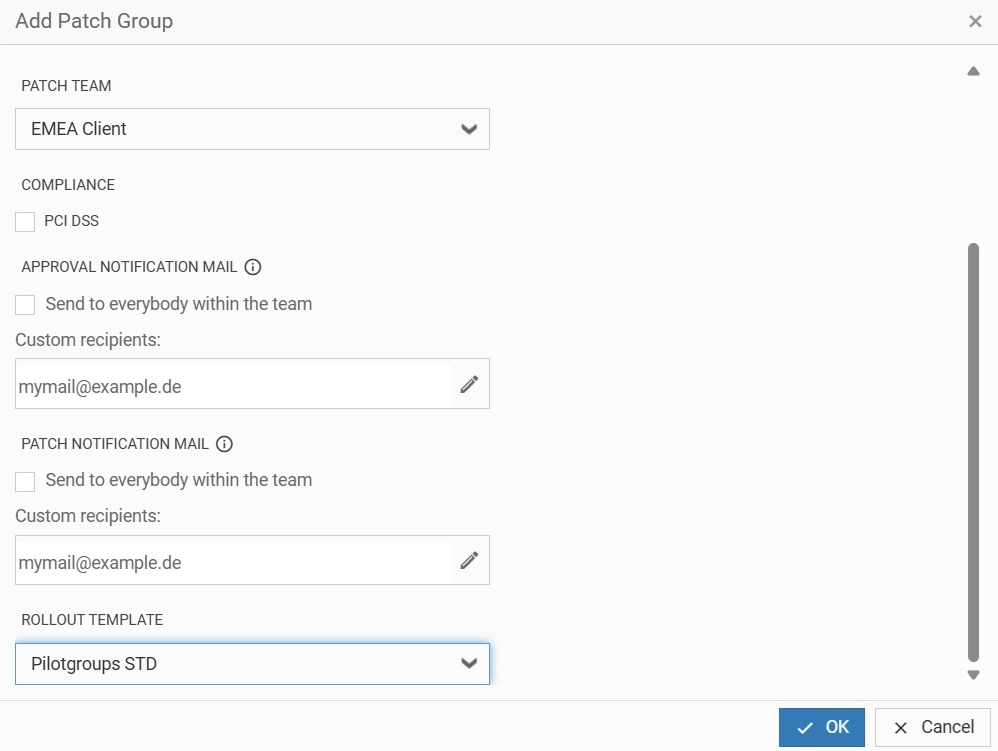This screenshot has width=998, height=751.
Task: Click pencil edit icon for approval recipients
Action: [469, 384]
